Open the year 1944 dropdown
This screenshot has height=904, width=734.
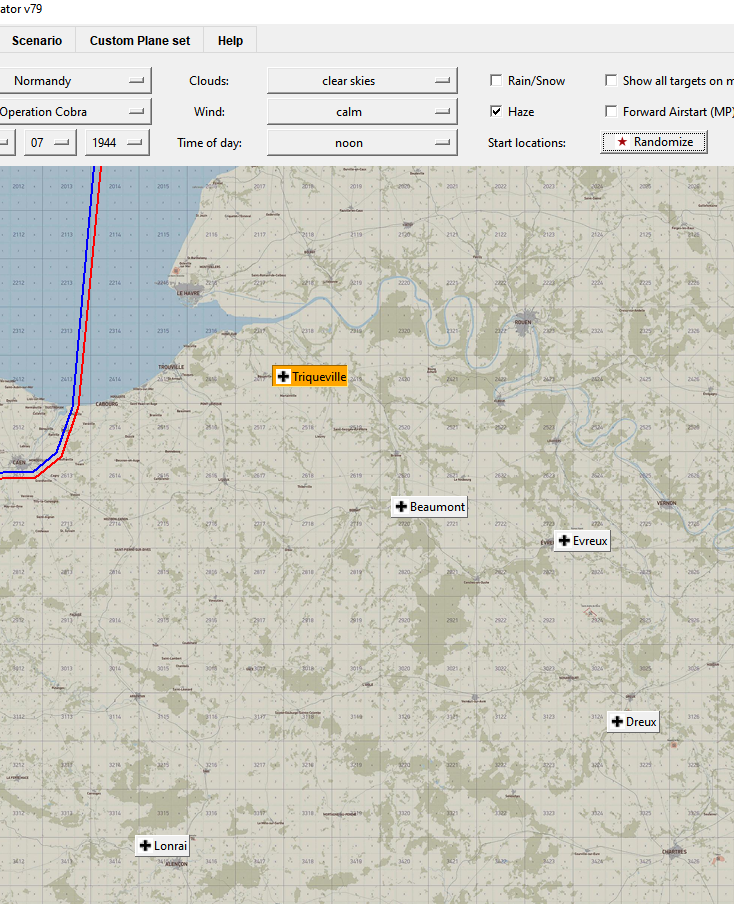[117, 143]
